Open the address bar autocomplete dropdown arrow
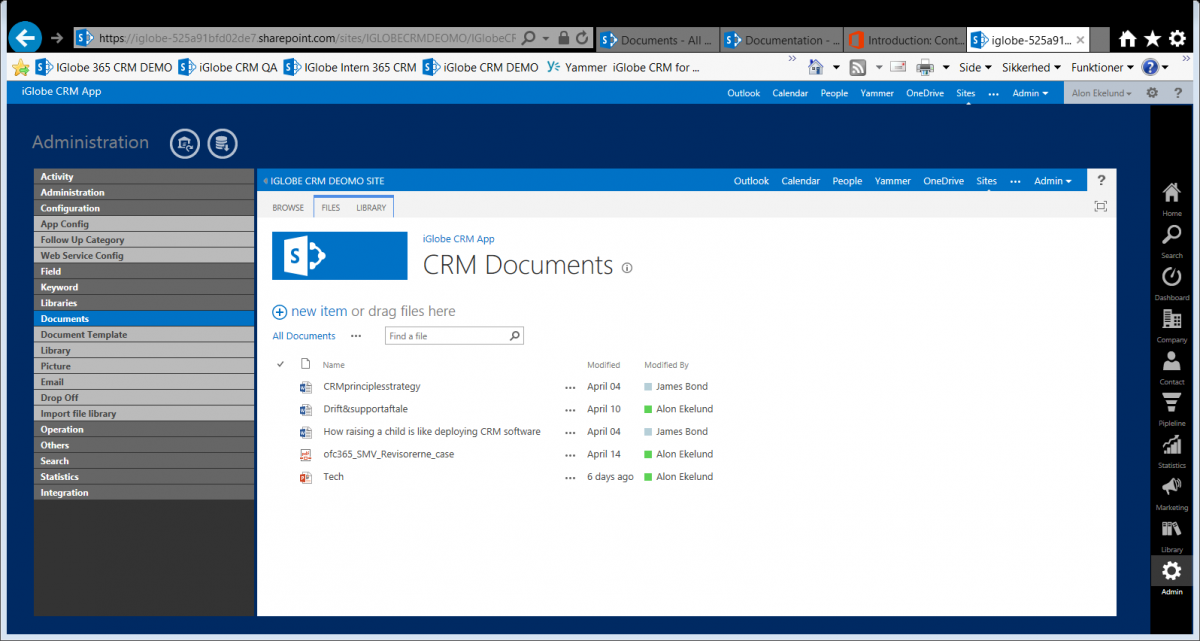This screenshot has width=1200, height=641. tap(545, 39)
